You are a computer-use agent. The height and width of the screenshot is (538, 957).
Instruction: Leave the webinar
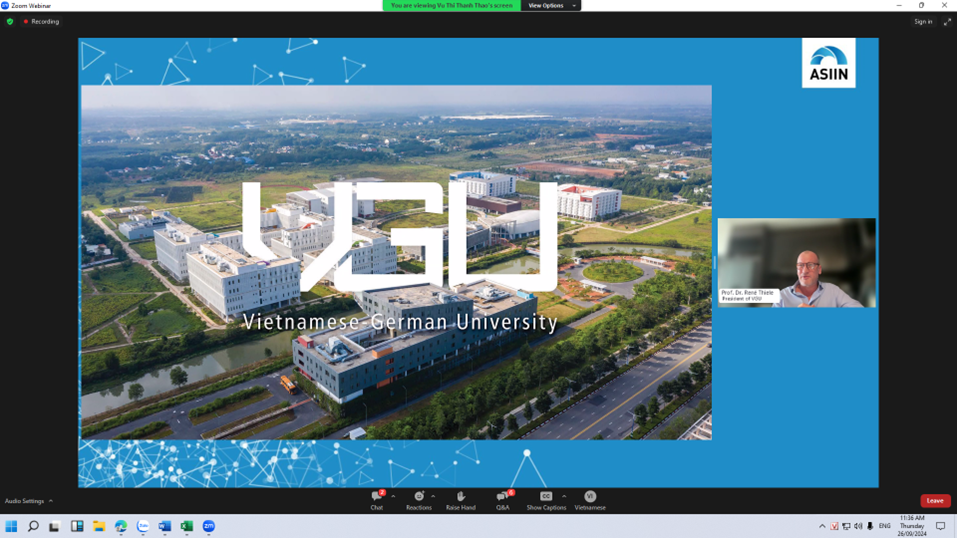(935, 501)
